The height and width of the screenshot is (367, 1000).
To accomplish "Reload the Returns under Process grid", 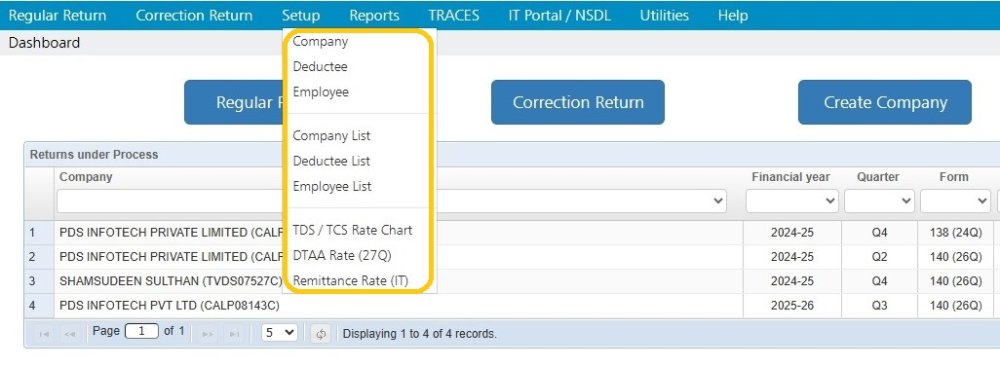I will [320, 334].
